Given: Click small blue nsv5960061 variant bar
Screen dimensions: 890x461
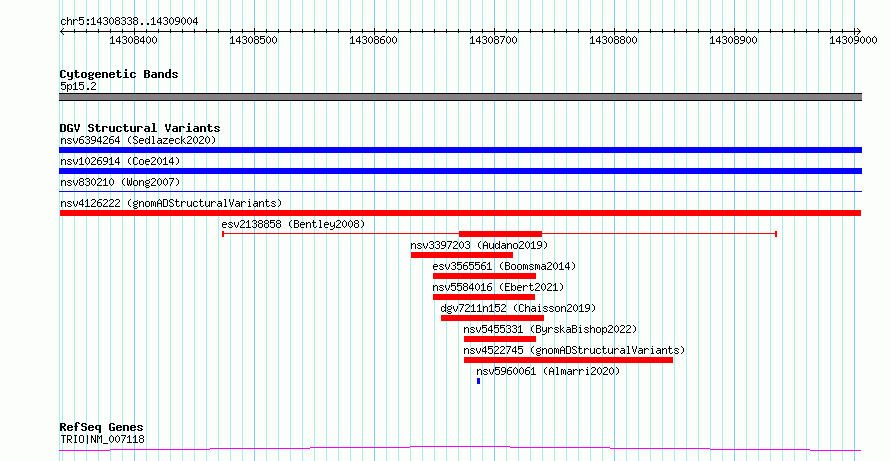Looking at the screenshot, I should (x=478, y=381).
